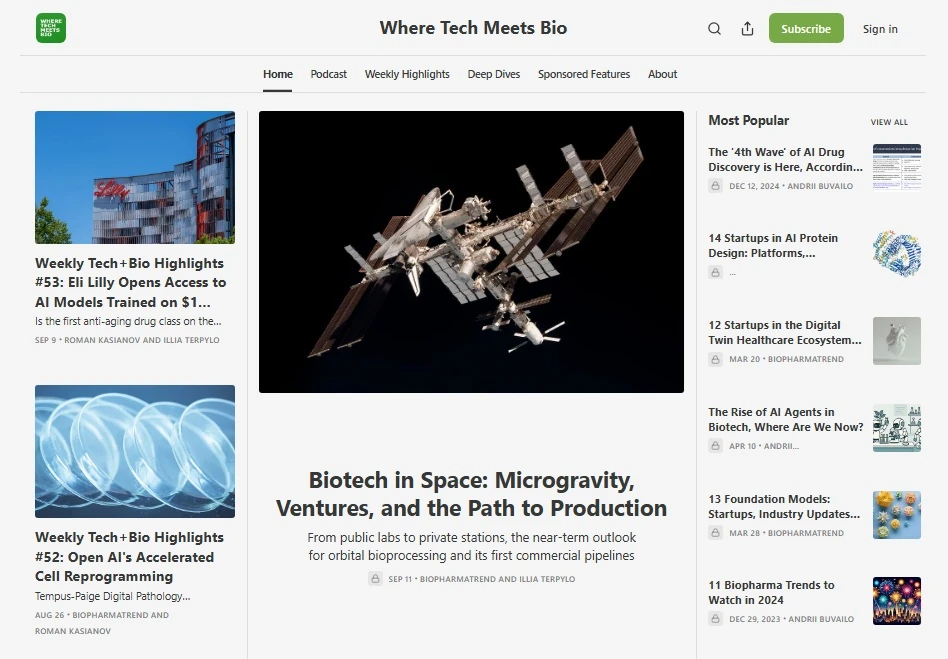
Task: Open the Deep Dives section
Action: point(494,74)
